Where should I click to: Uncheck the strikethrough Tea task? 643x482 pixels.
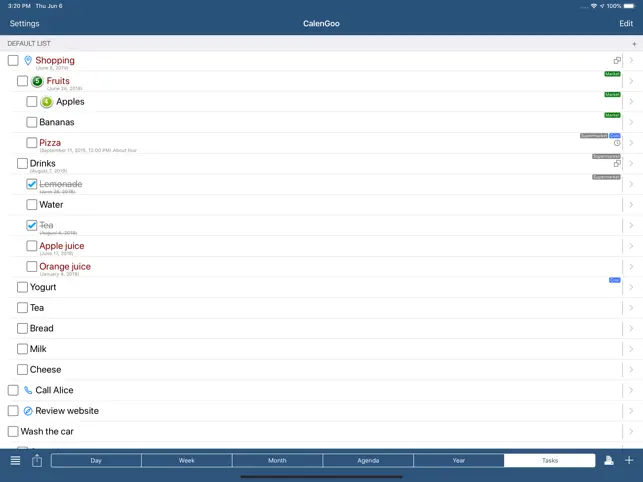tap(32, 225)
